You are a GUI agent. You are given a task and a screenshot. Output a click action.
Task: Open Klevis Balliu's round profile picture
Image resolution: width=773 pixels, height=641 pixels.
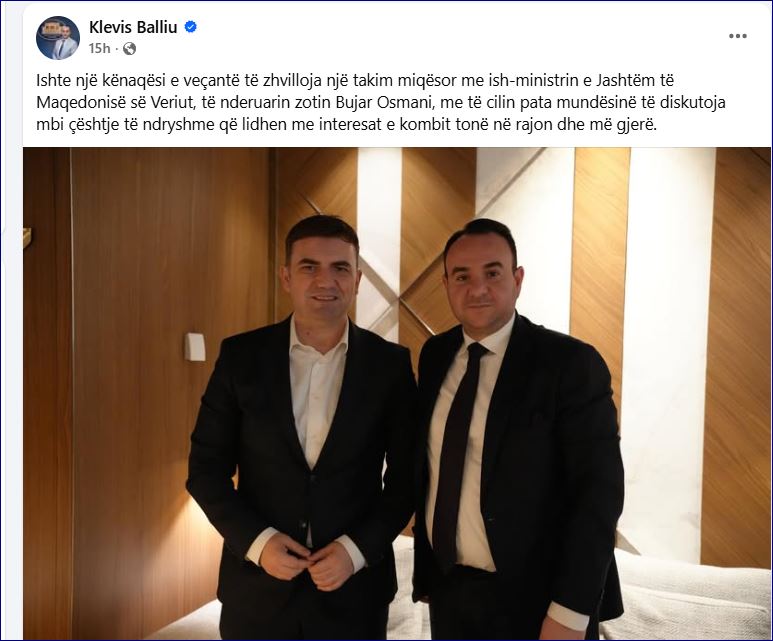tap(58, 37)
